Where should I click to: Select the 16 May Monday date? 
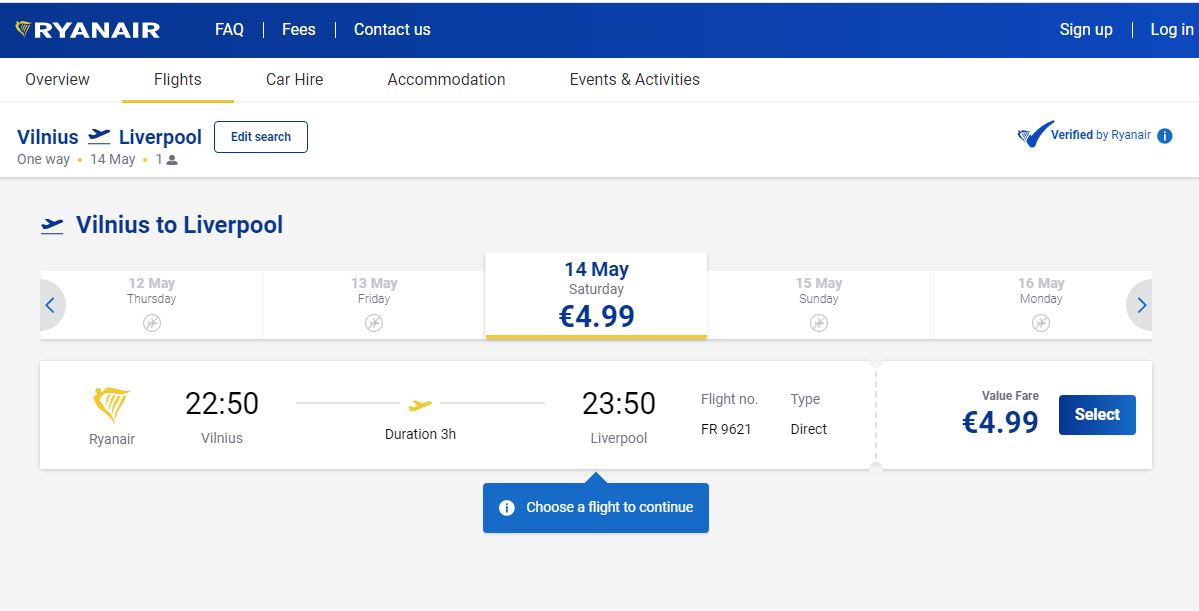point(1041,304)
